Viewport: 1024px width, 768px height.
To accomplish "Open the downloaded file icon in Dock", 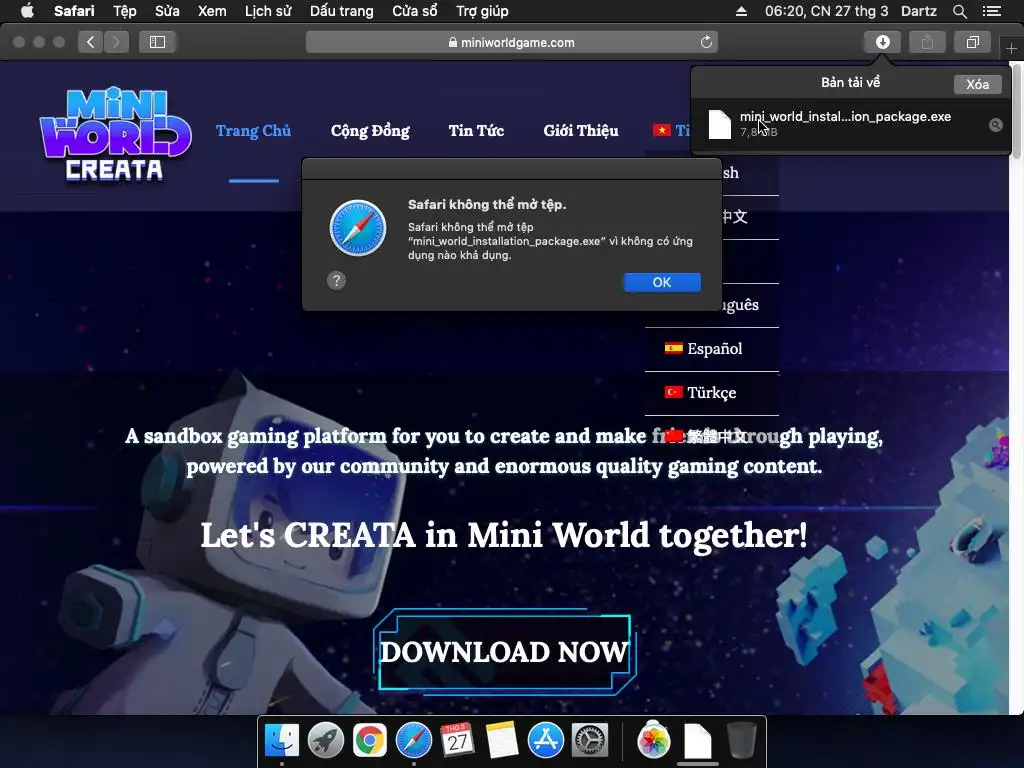I will coord(697,741).
